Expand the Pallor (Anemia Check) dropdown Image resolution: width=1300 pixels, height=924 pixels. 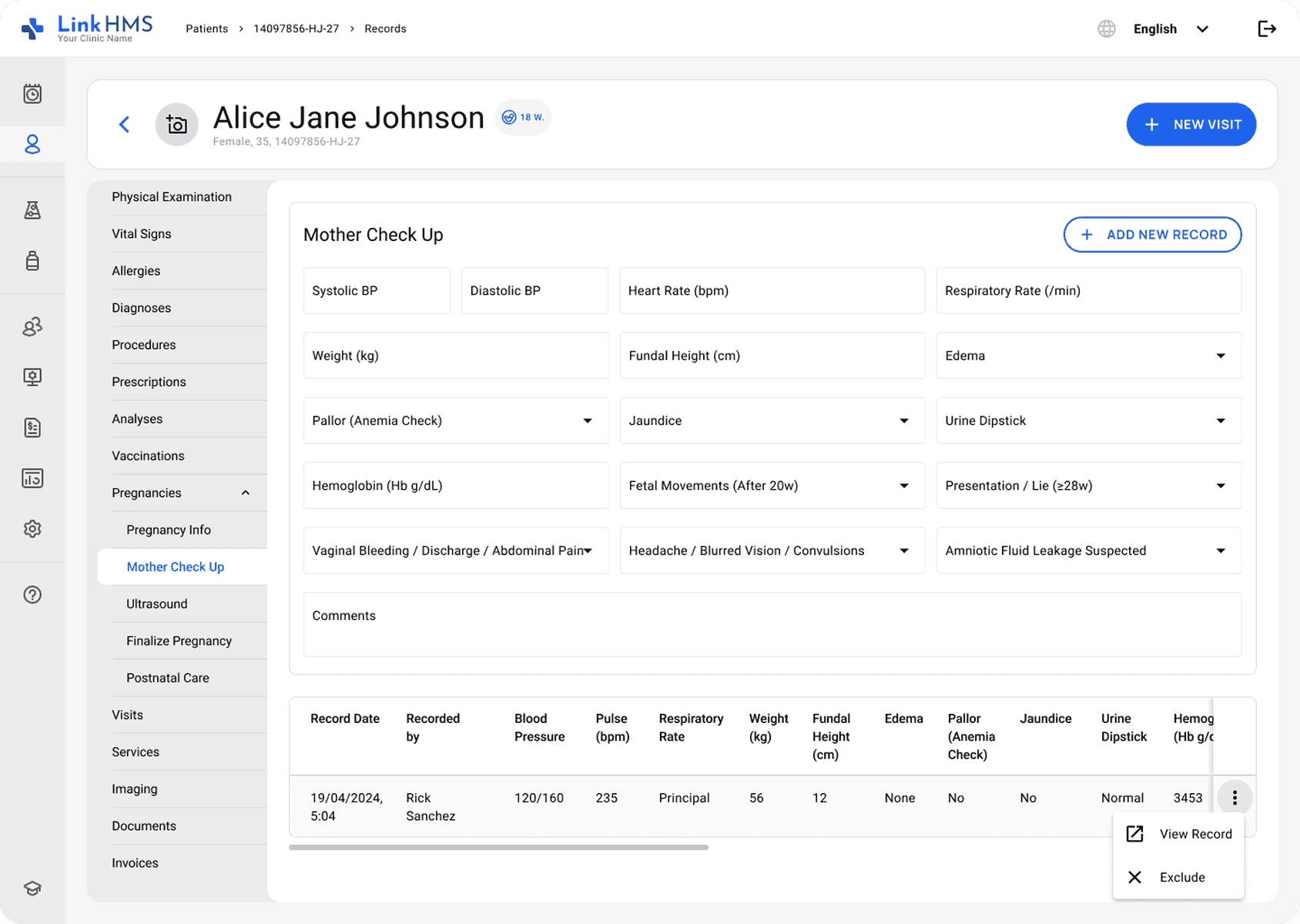[455, 420]
